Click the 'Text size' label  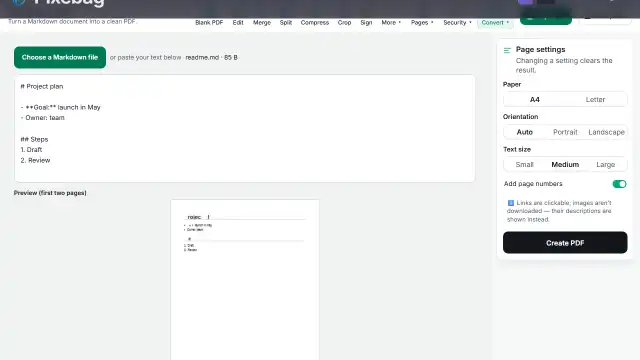pos(517,149)
